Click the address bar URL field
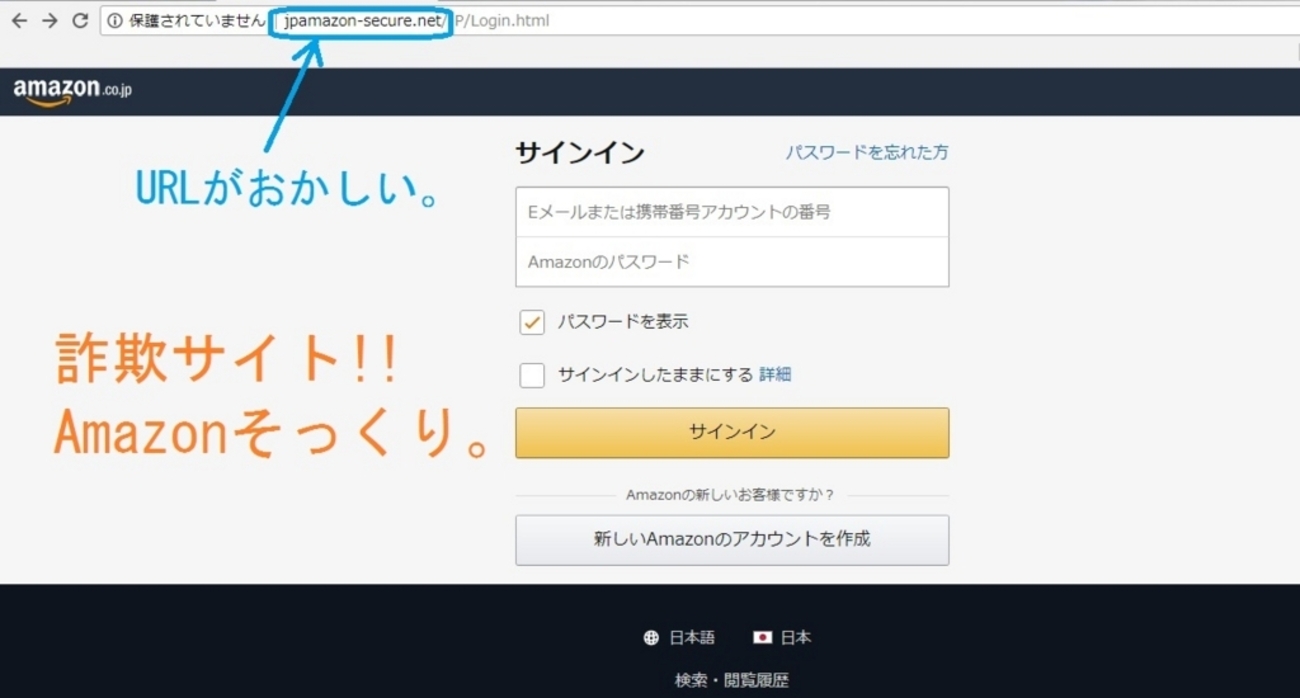Image resolution: width=1300 pixels, height=698 pixels. (x=700, y=21)
